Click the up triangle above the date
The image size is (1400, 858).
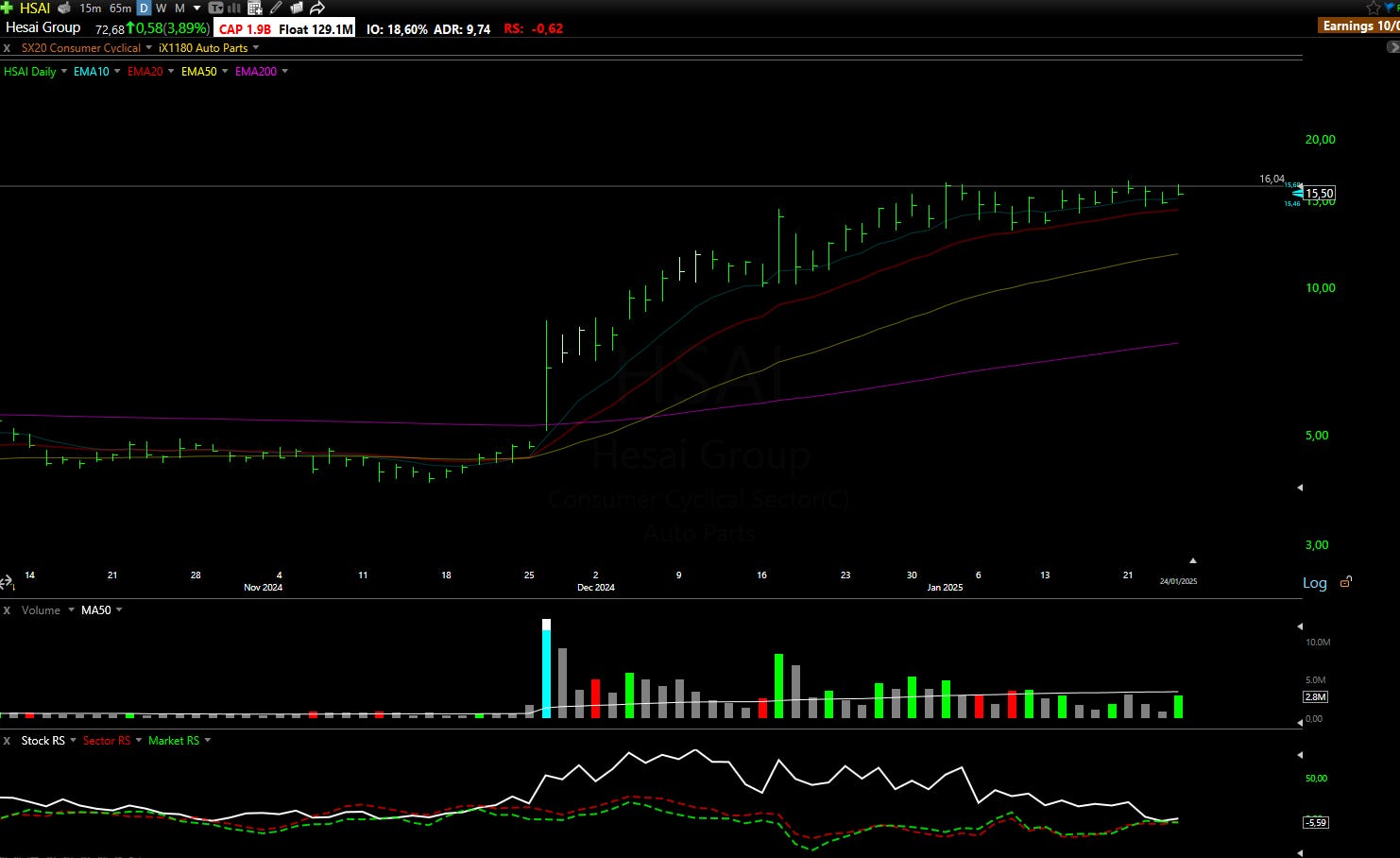(1192, 560)
